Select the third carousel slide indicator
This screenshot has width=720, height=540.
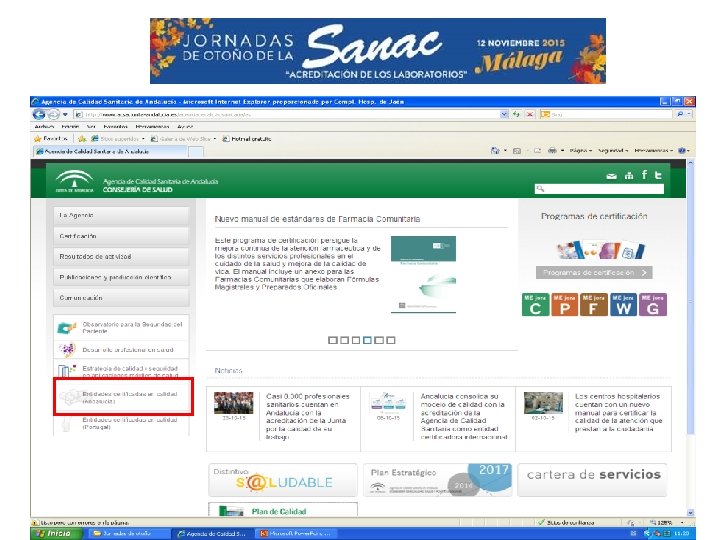coord(356,340)
